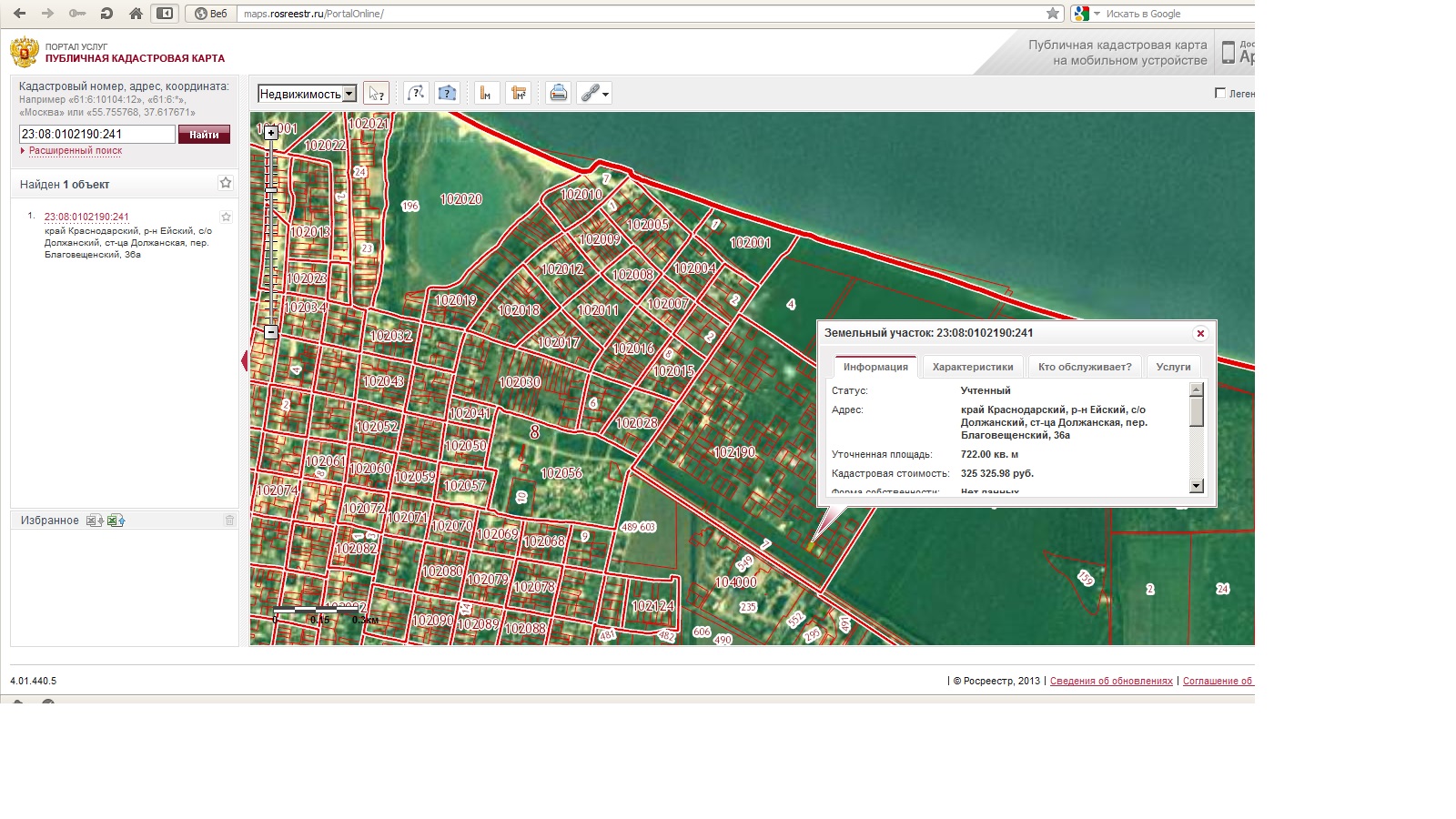Star the found parcel 23:08:0102190:241

[x=226, y=217]
